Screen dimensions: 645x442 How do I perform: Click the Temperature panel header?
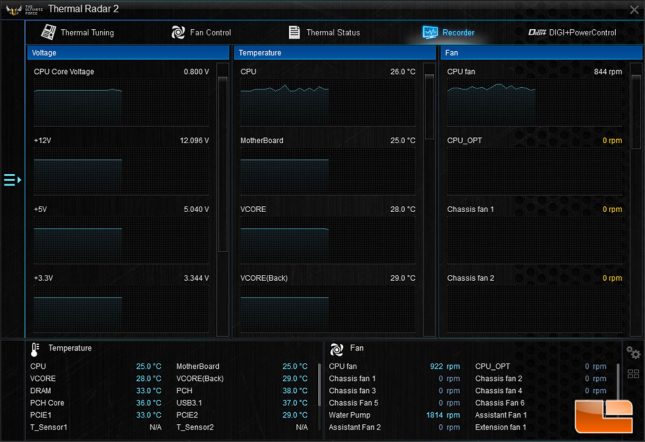[335, 53]
